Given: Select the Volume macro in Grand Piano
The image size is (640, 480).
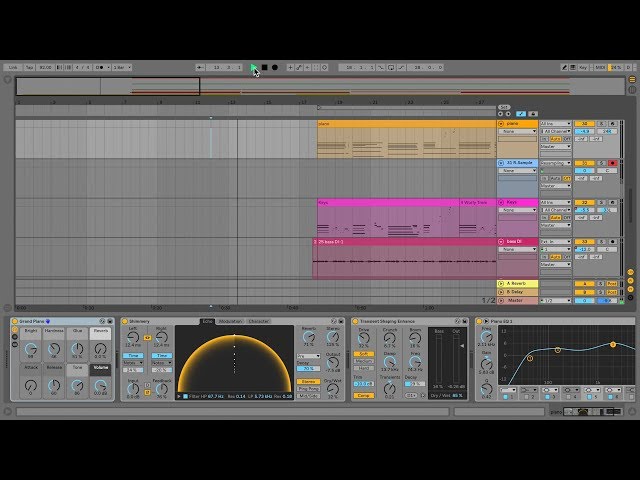Looking at the screenshot, I should (x=100, y=370).
